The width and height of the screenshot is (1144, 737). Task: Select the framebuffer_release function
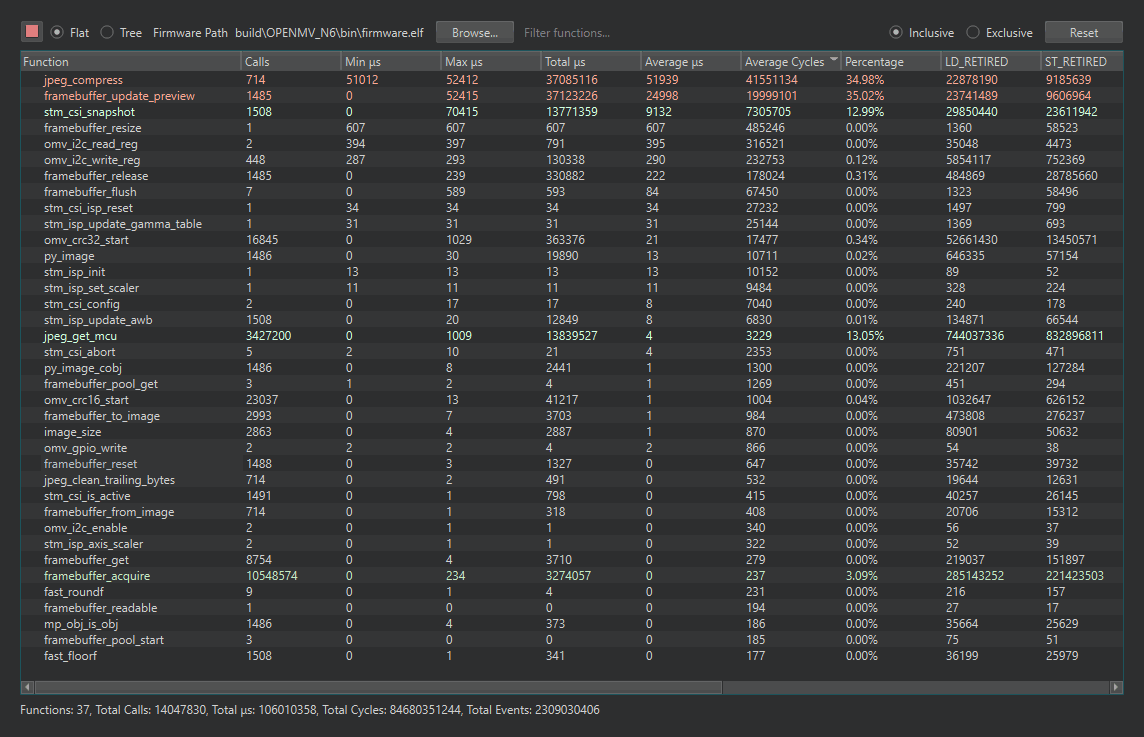click(x=572, y=176)
